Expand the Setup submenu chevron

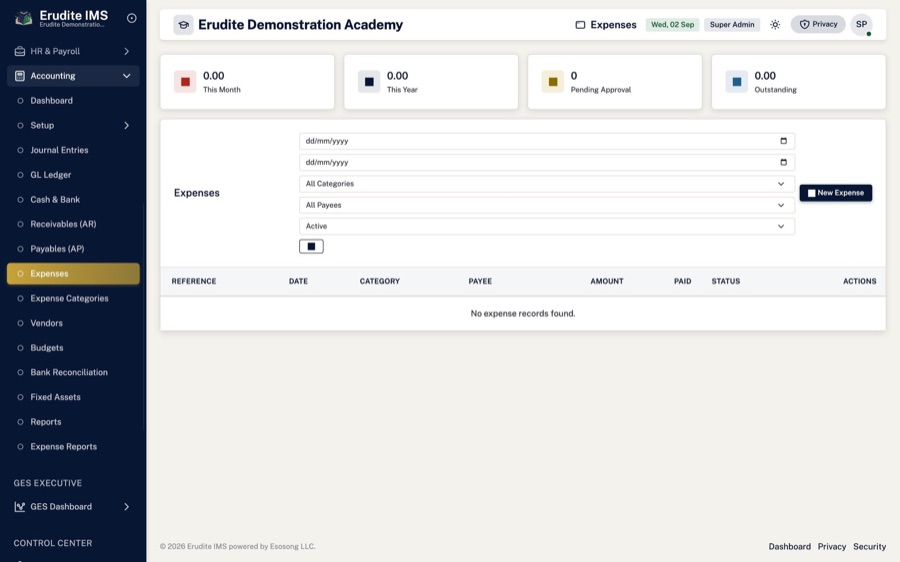click(126, 125)
